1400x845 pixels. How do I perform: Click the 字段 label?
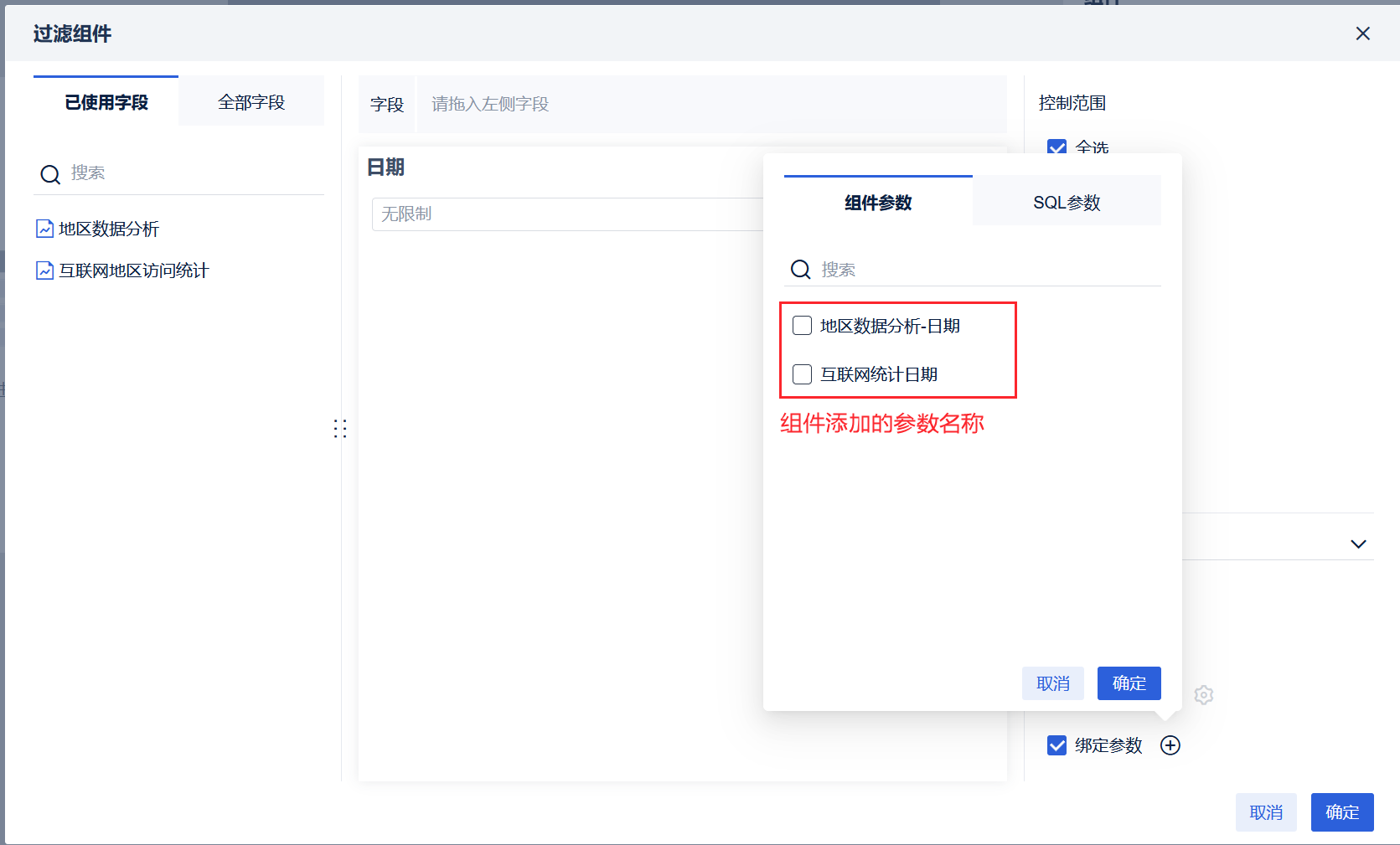click(x=387, y=105)
